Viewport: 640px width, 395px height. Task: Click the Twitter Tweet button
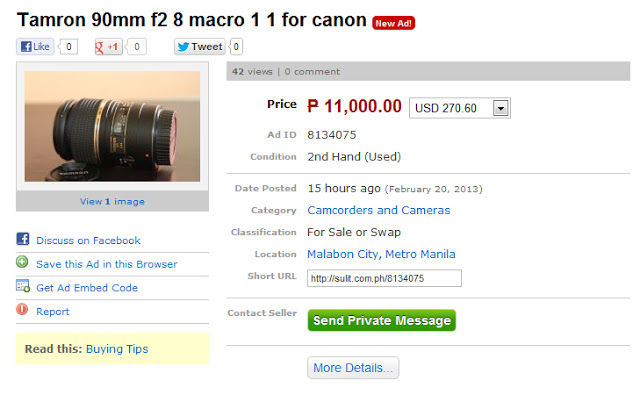click(x=200, y=47)
